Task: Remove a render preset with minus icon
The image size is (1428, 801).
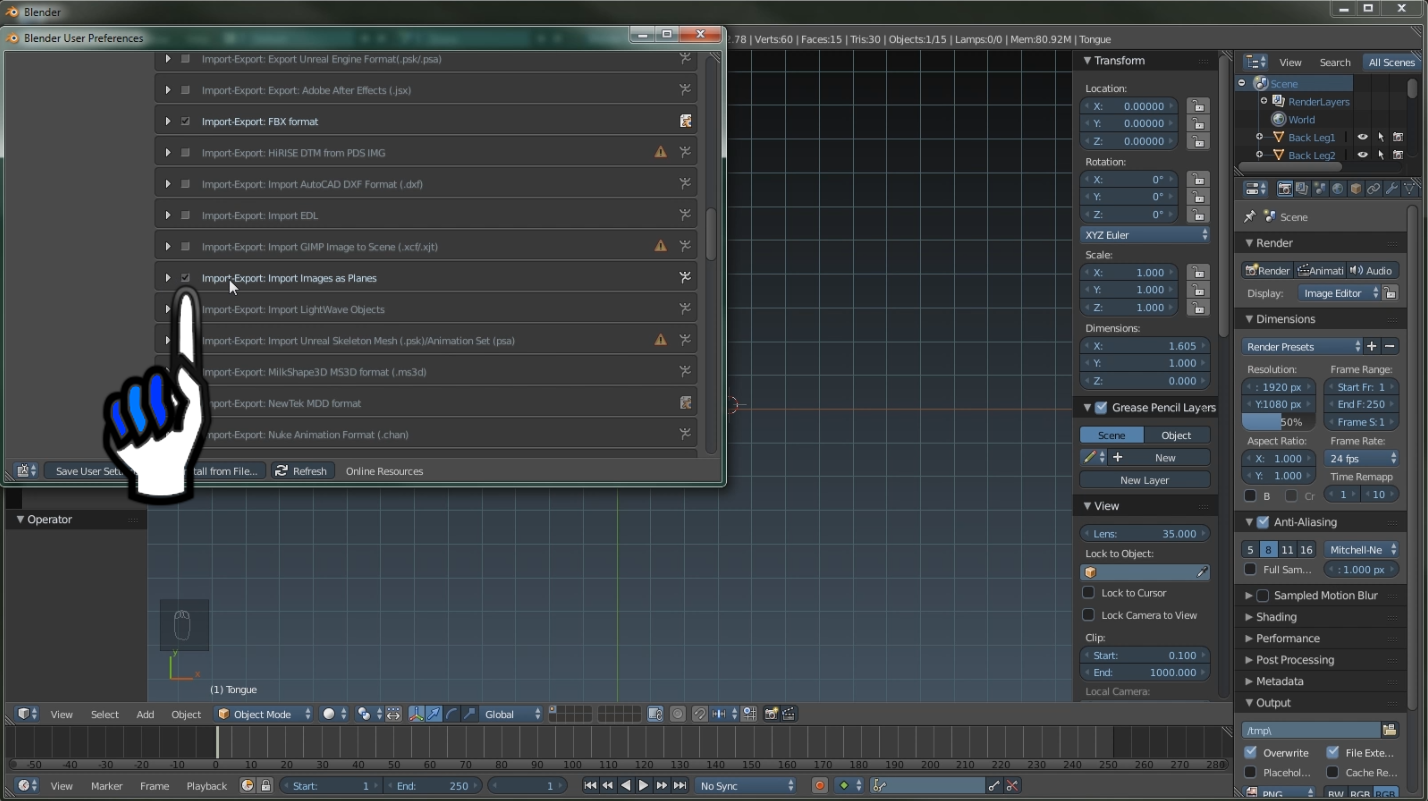Action: pyautogui.click(x=1389, y=346)
